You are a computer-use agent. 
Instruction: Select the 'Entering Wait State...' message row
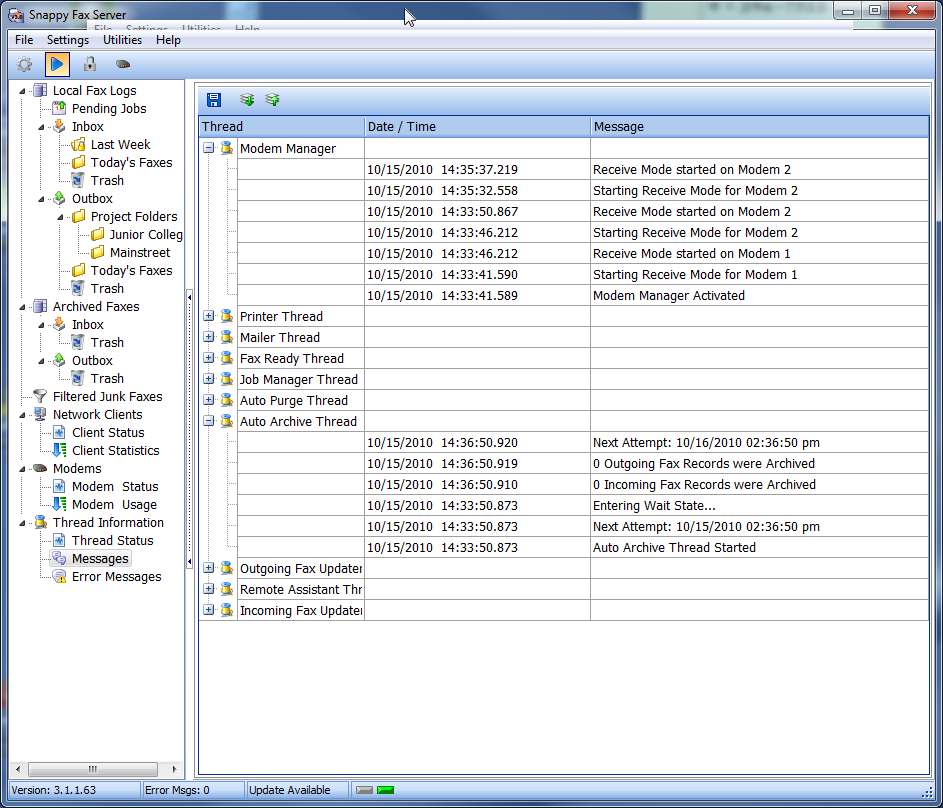[x=654, y=506]
